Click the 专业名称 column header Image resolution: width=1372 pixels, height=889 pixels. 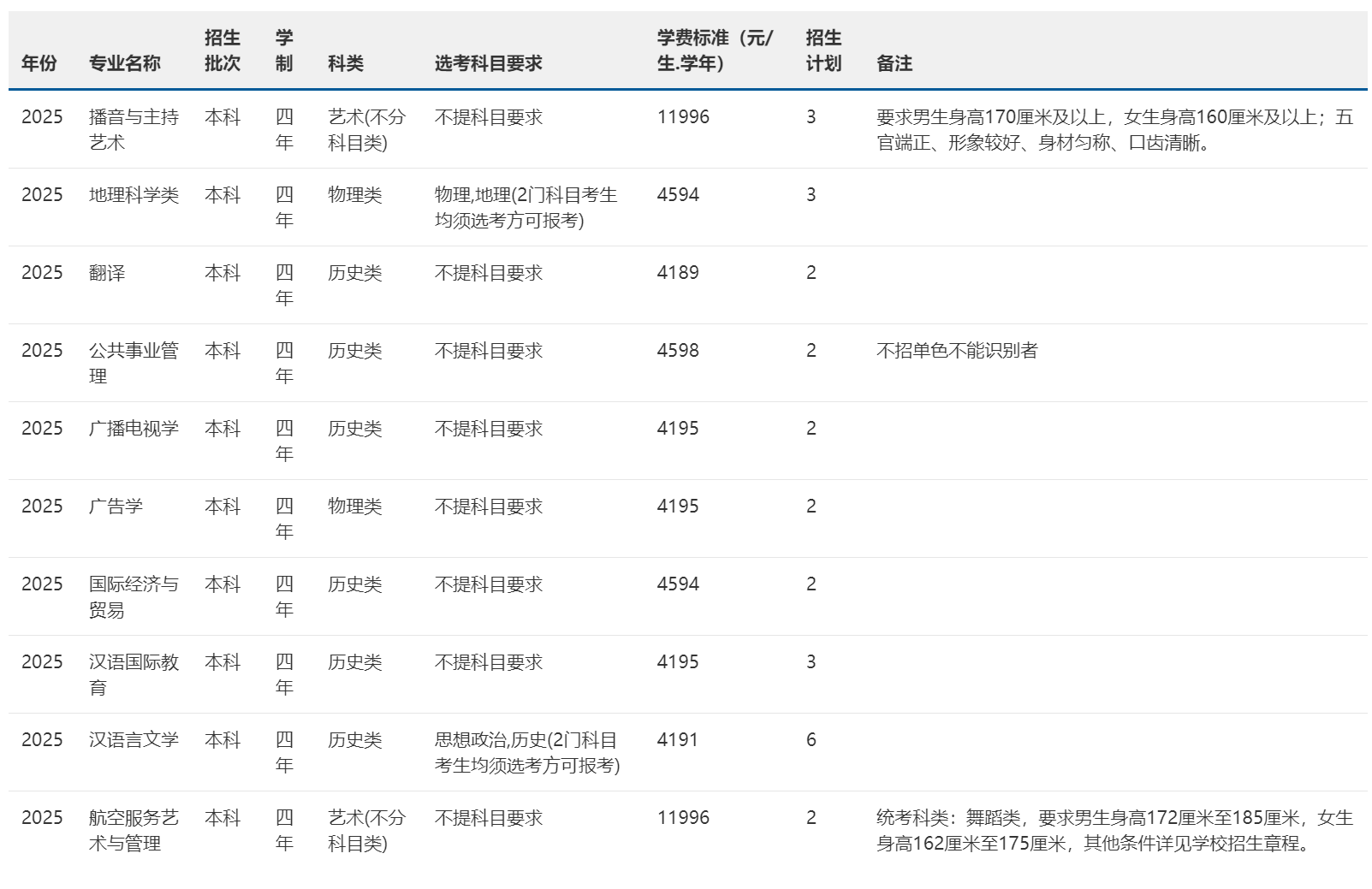[125, 63]
